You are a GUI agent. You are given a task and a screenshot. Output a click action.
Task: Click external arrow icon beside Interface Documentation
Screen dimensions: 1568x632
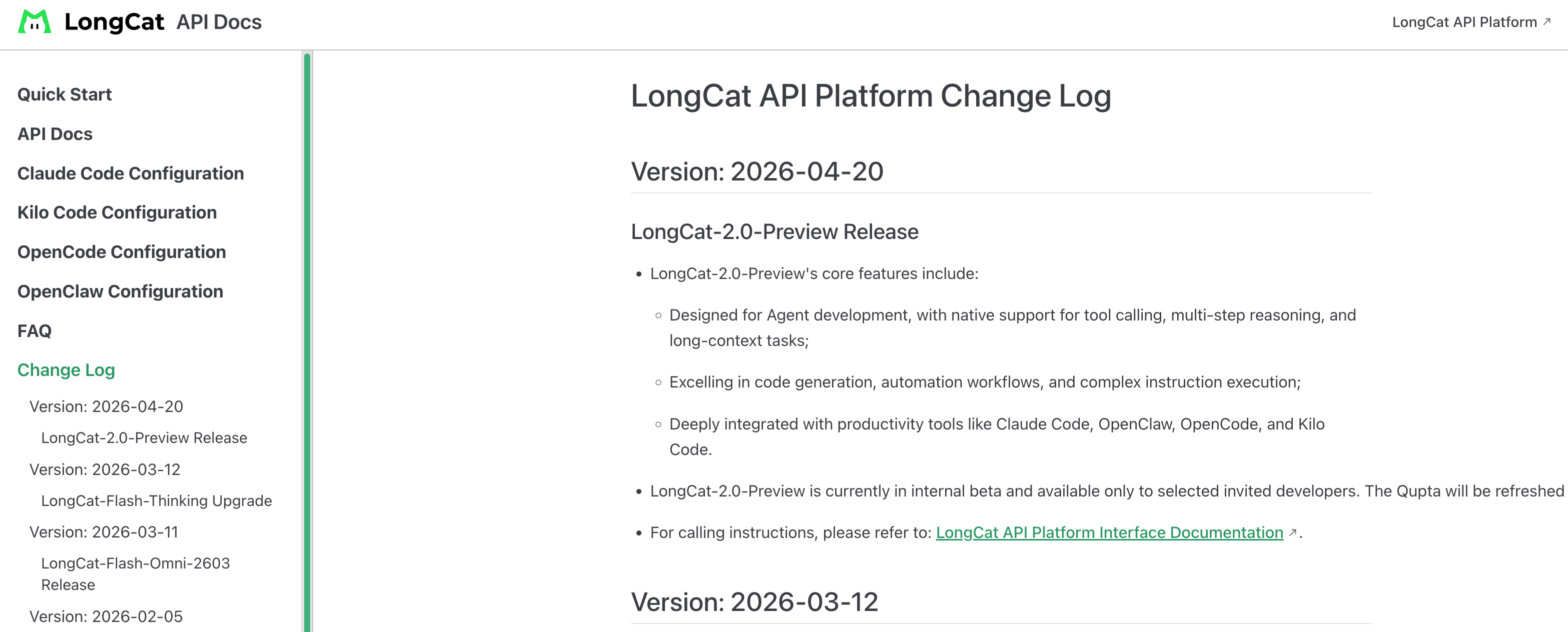click(x=1292, y=532)
